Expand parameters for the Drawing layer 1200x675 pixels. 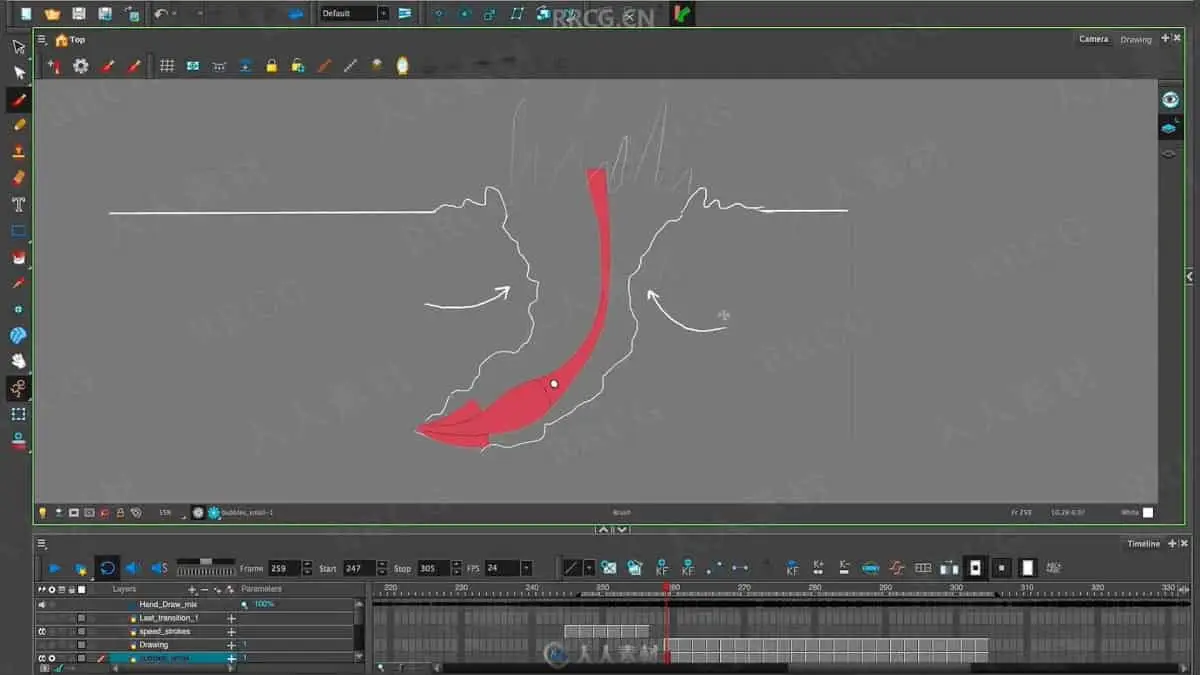[x=232, y=645]
